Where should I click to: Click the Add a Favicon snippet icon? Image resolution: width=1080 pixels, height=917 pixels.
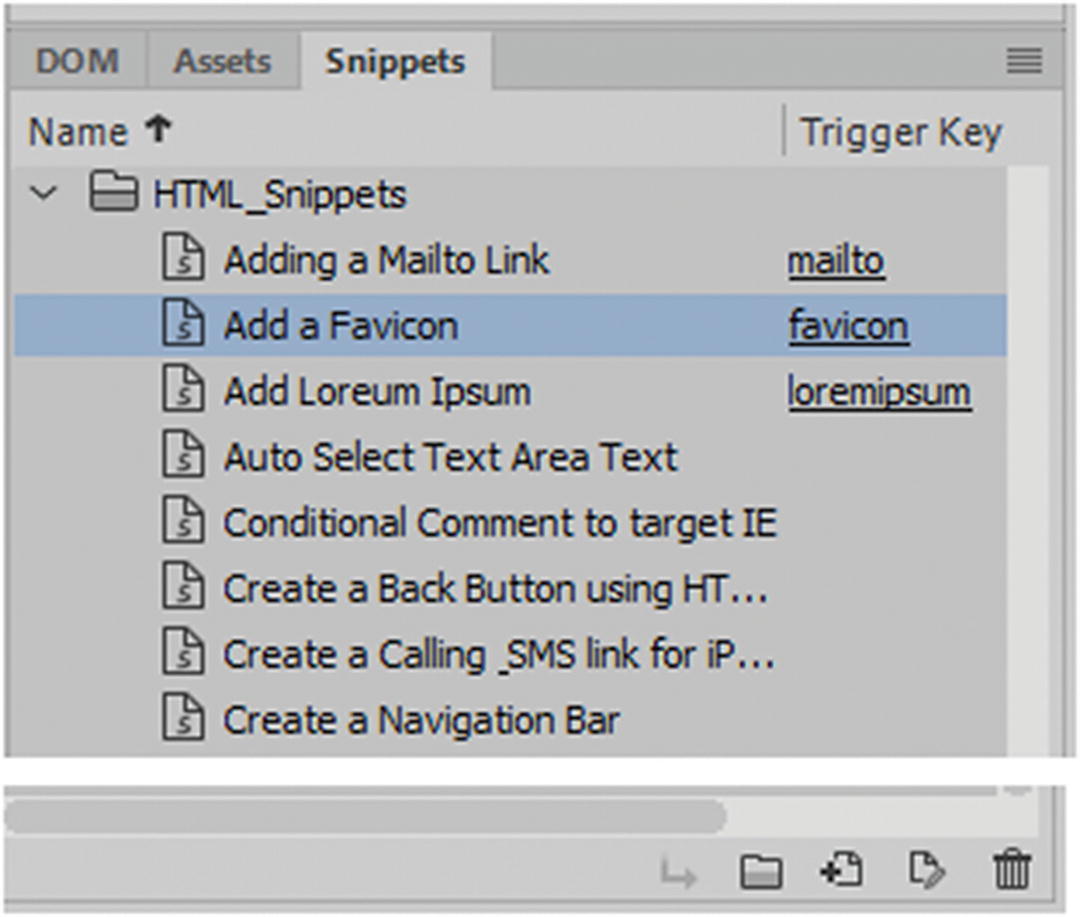point(183,326)
